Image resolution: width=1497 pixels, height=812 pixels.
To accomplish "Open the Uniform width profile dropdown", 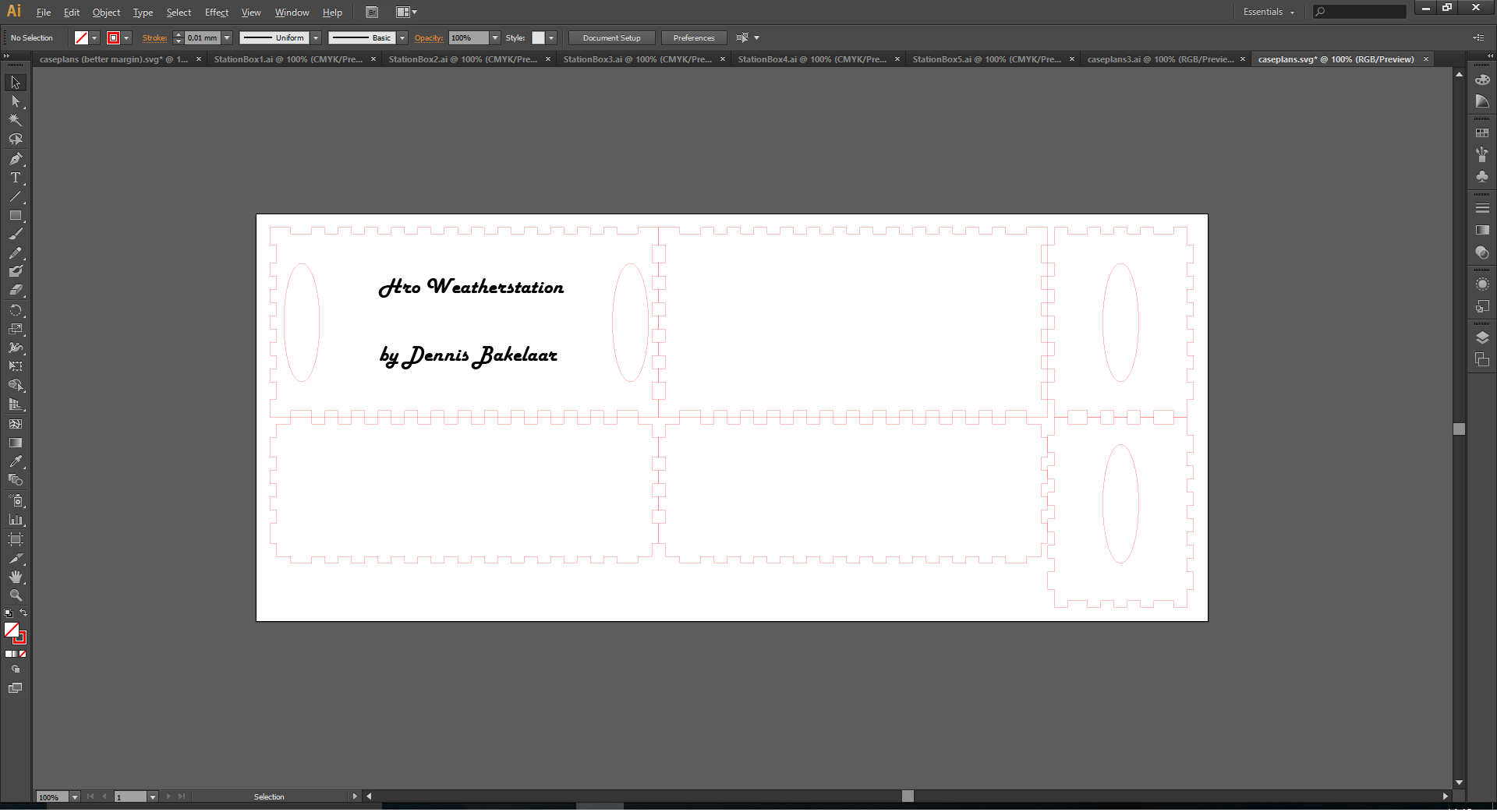I will click(317, 38).
